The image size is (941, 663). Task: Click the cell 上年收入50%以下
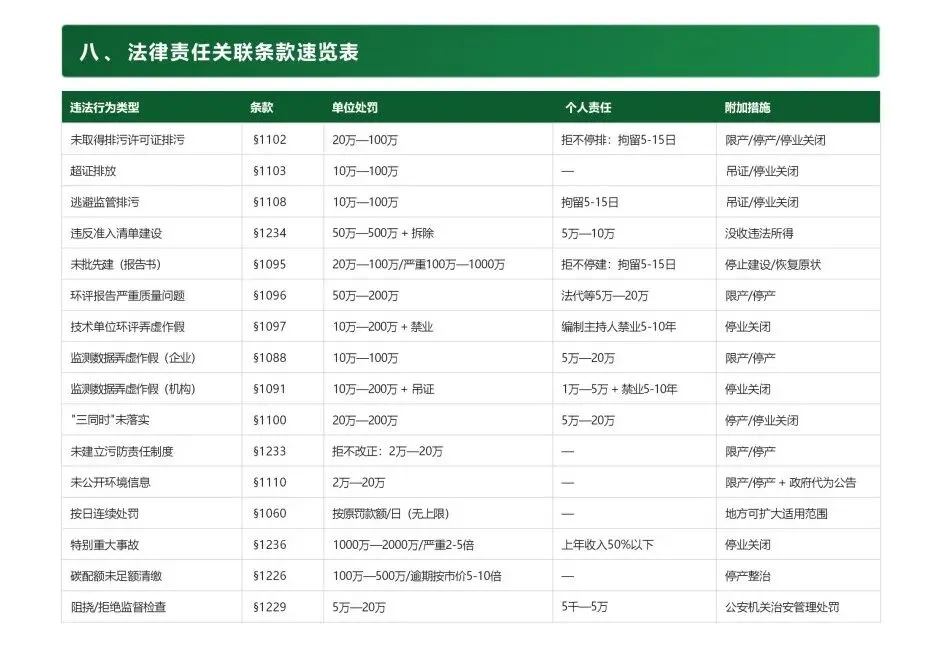coord(607,545)
